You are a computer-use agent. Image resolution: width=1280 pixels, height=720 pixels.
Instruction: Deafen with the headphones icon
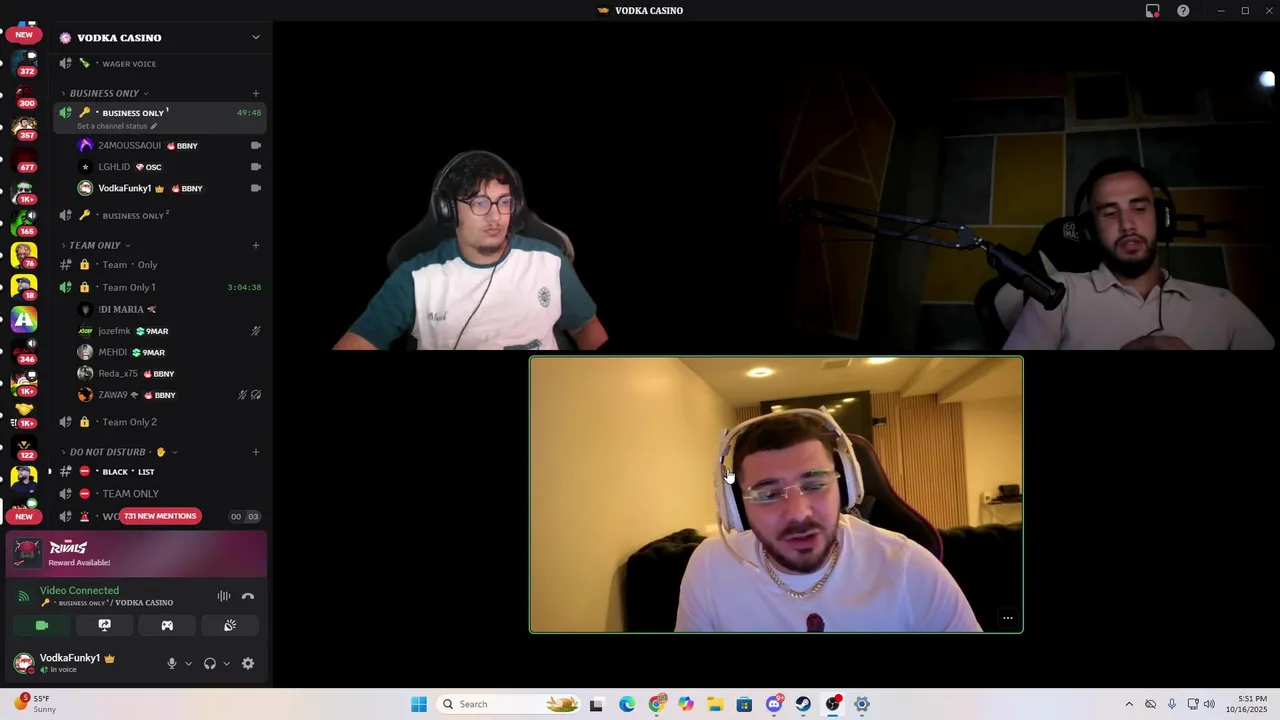[210, 663]
